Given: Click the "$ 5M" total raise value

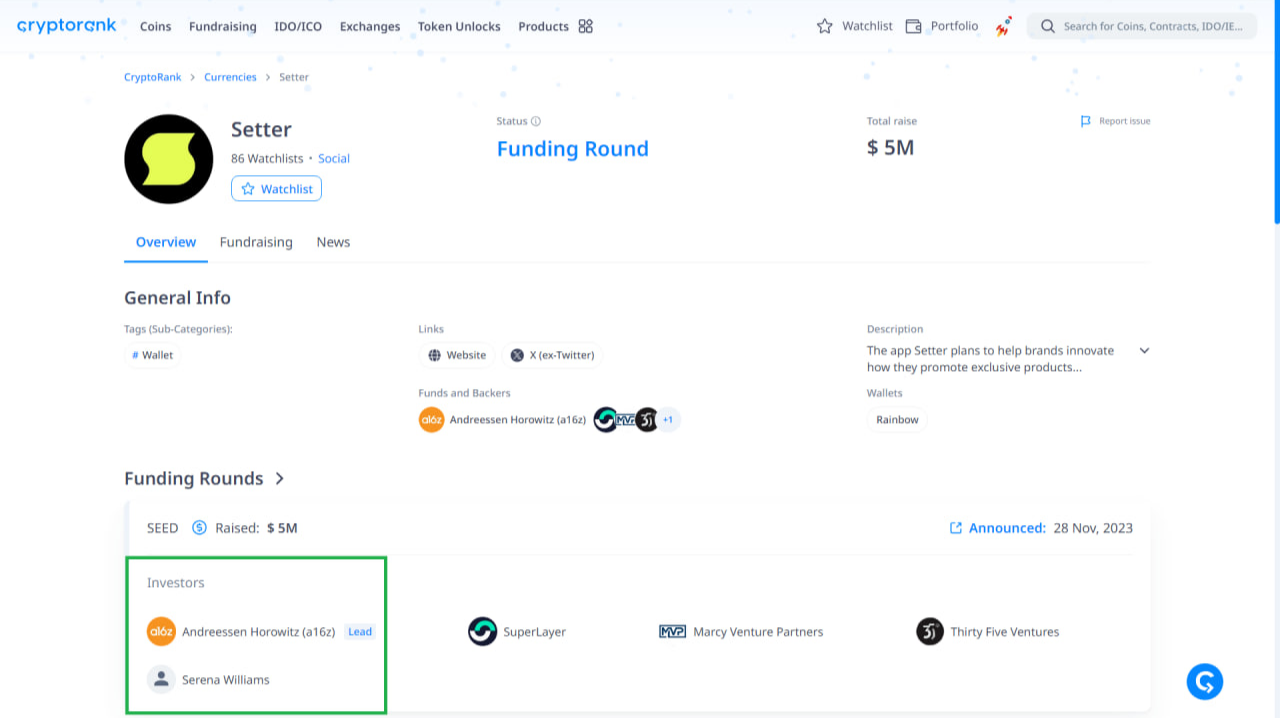Looking at the screenshot, I should 890,148.
